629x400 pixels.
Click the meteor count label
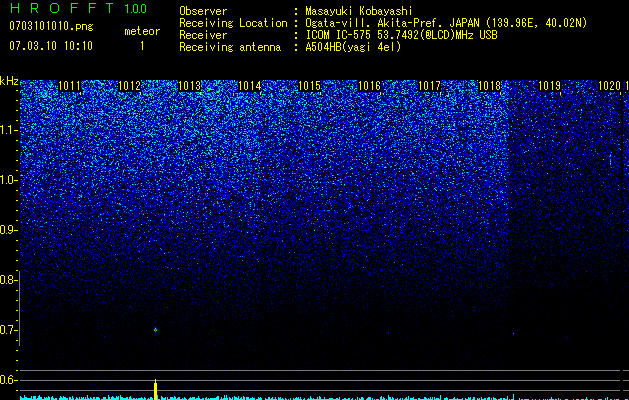(142, 31)
